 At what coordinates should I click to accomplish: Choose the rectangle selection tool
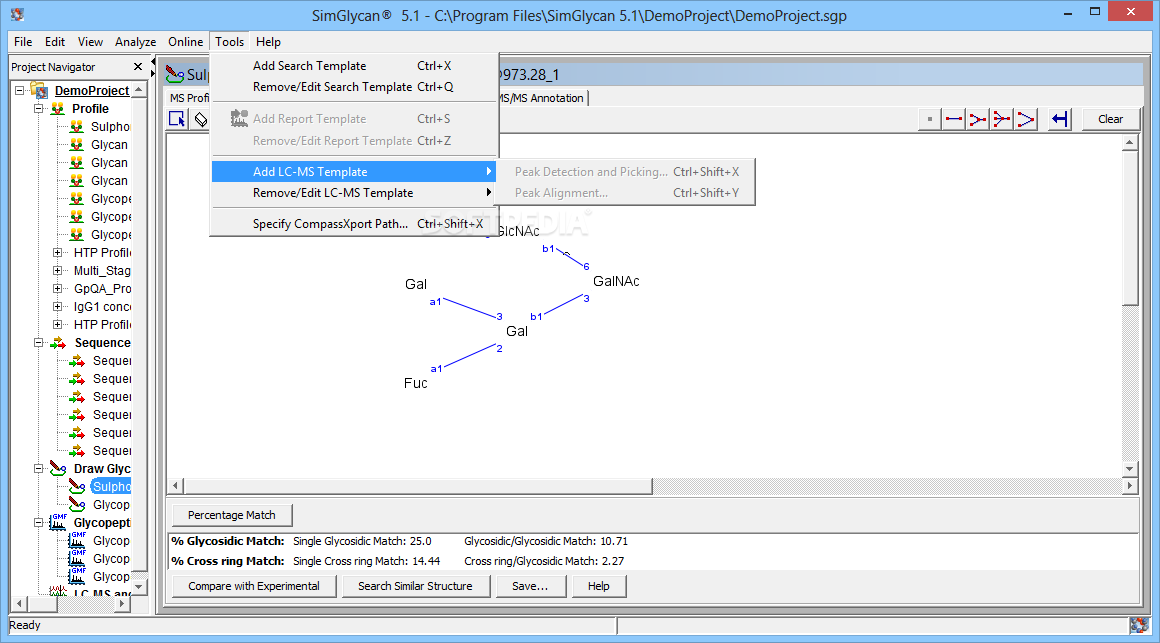[177, 118]
